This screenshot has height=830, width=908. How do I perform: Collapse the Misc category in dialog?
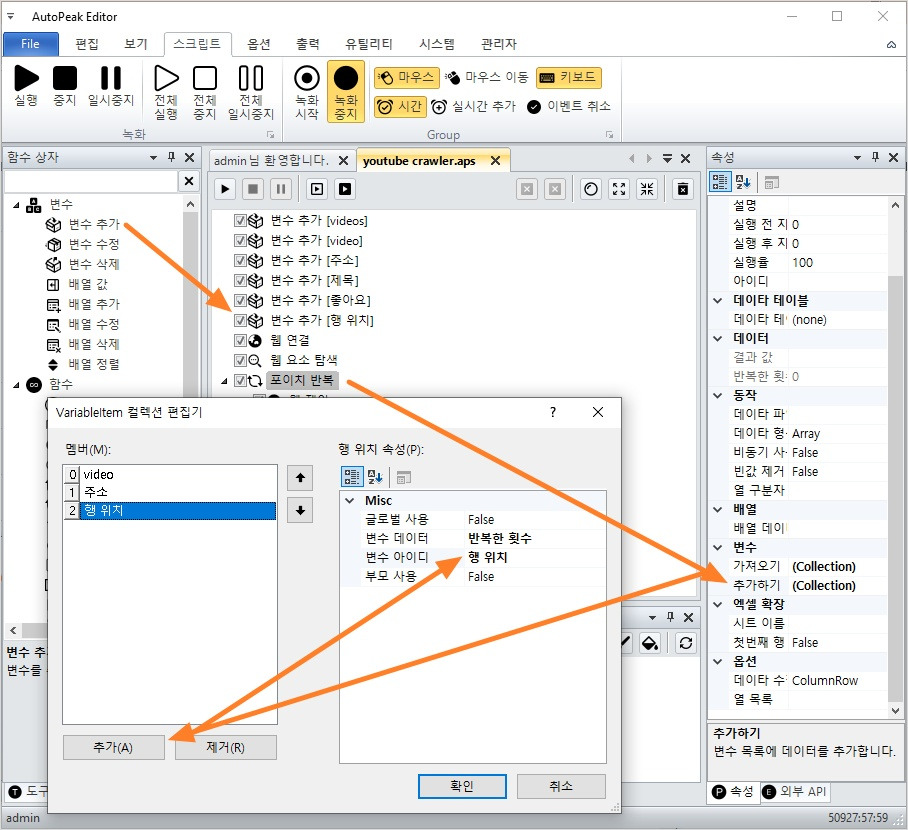(x=350, y=501)
